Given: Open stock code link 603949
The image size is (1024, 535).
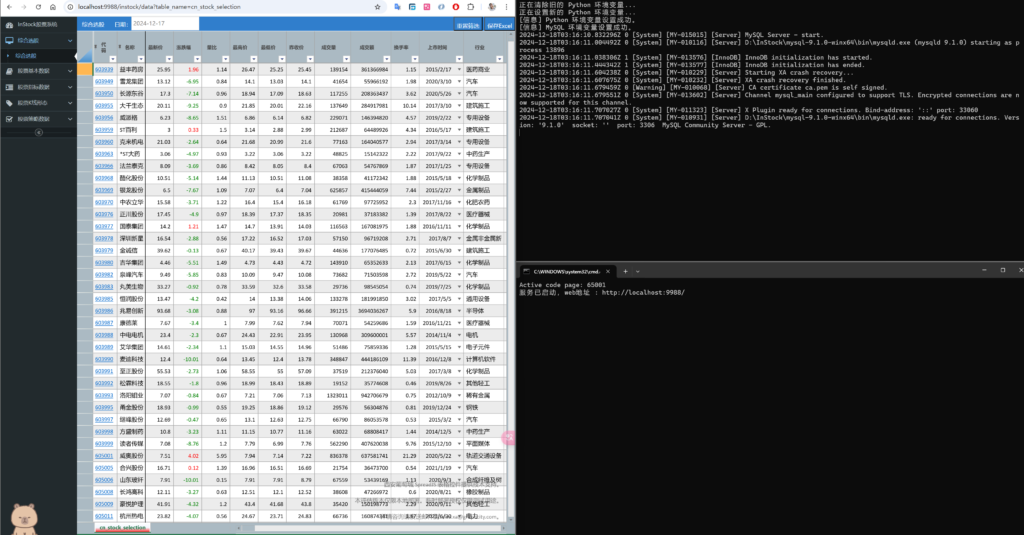Looking at the screenshot, I should tap(104, 81).
